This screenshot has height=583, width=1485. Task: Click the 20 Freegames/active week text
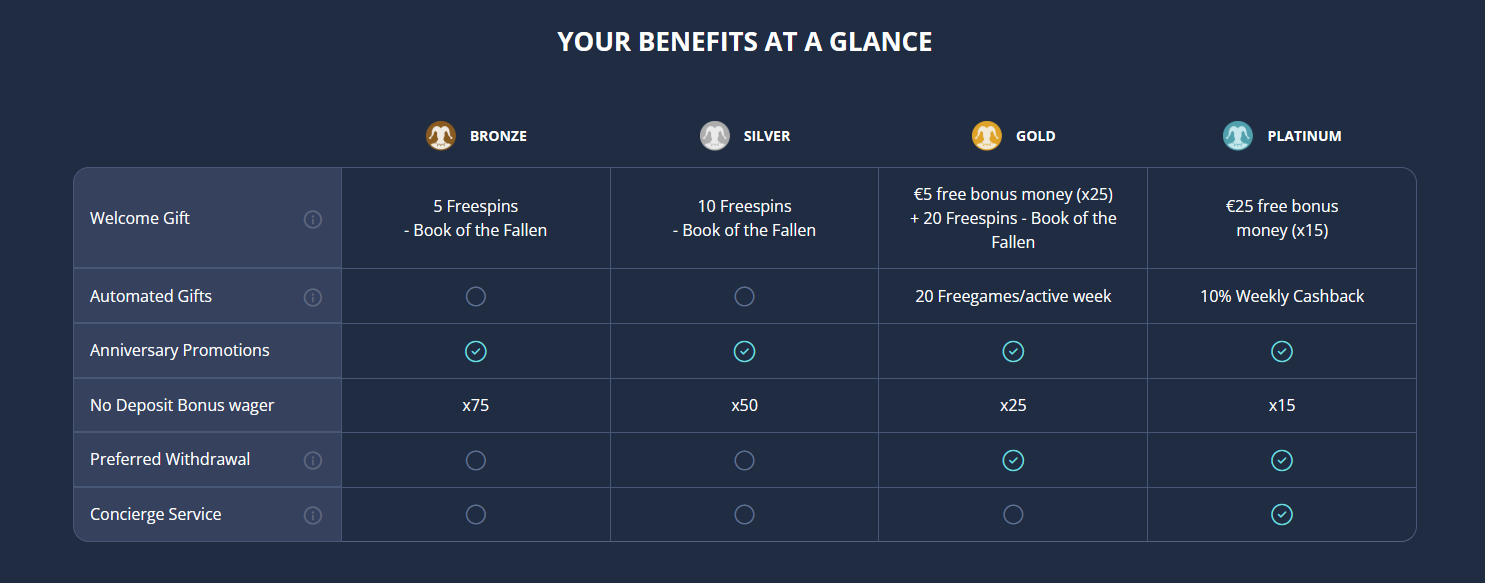point(1013,296)
